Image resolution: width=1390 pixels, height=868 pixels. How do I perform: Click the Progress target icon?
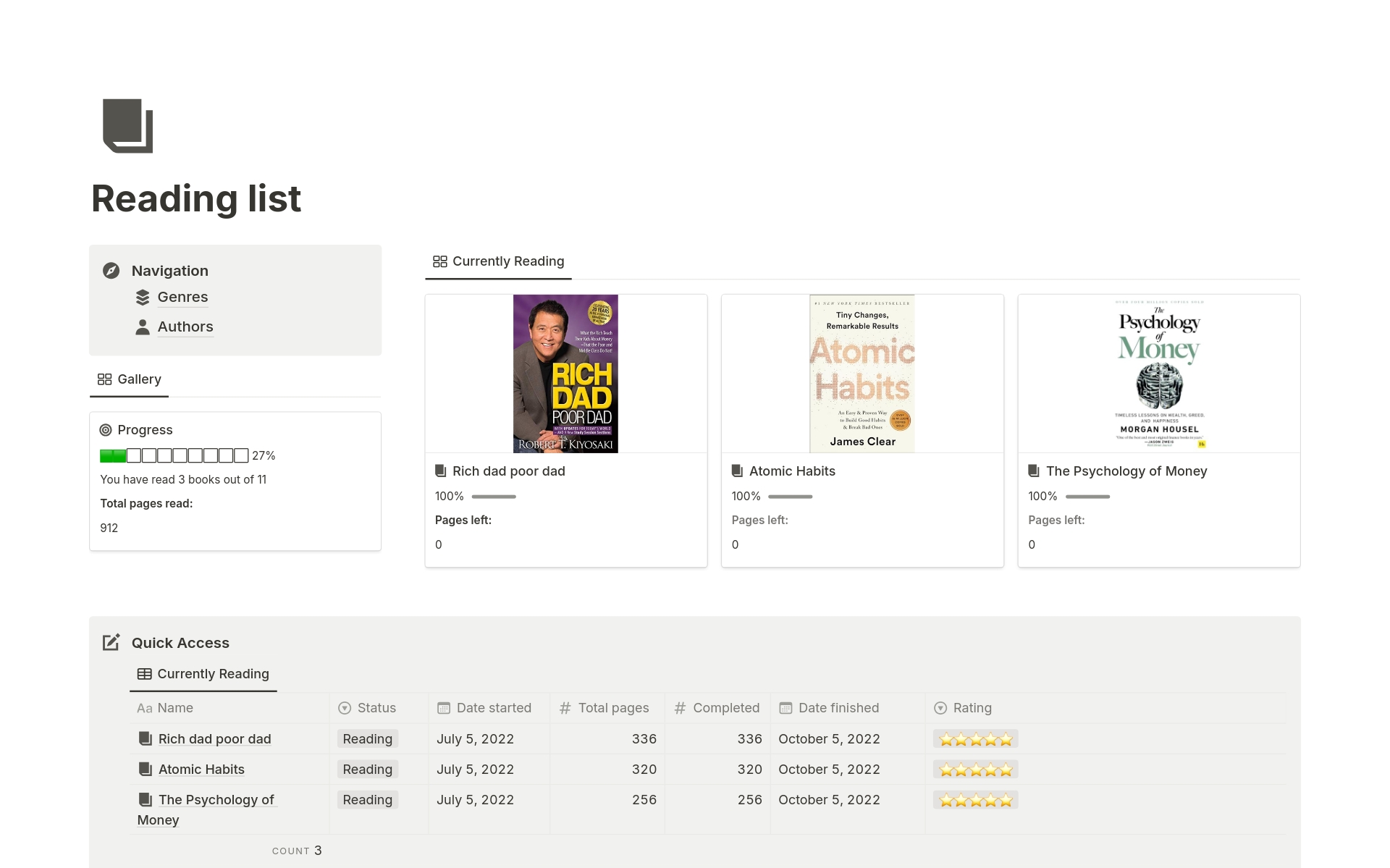coord(106,430)
